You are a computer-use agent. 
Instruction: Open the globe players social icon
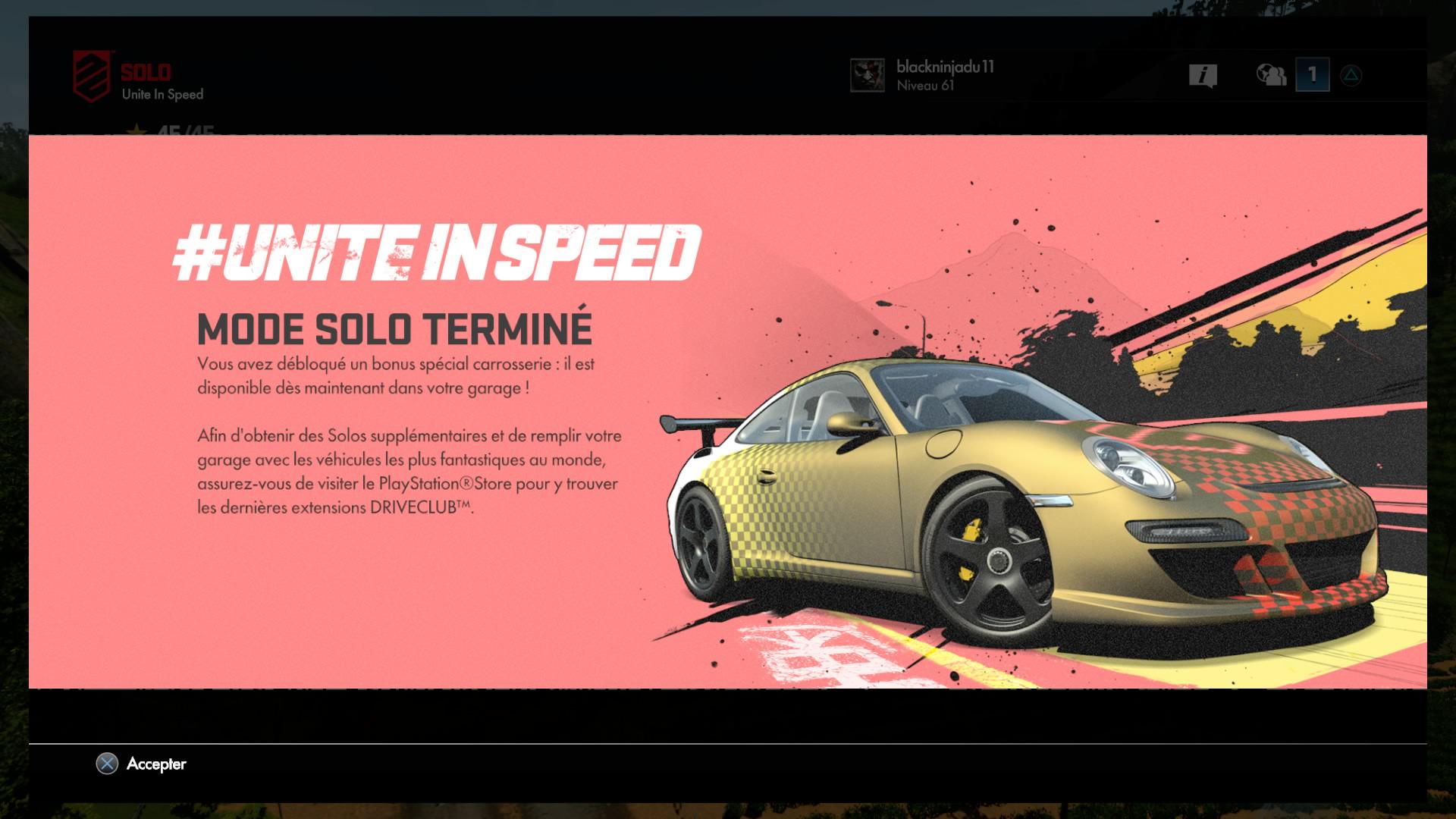tap(1271, 74)
